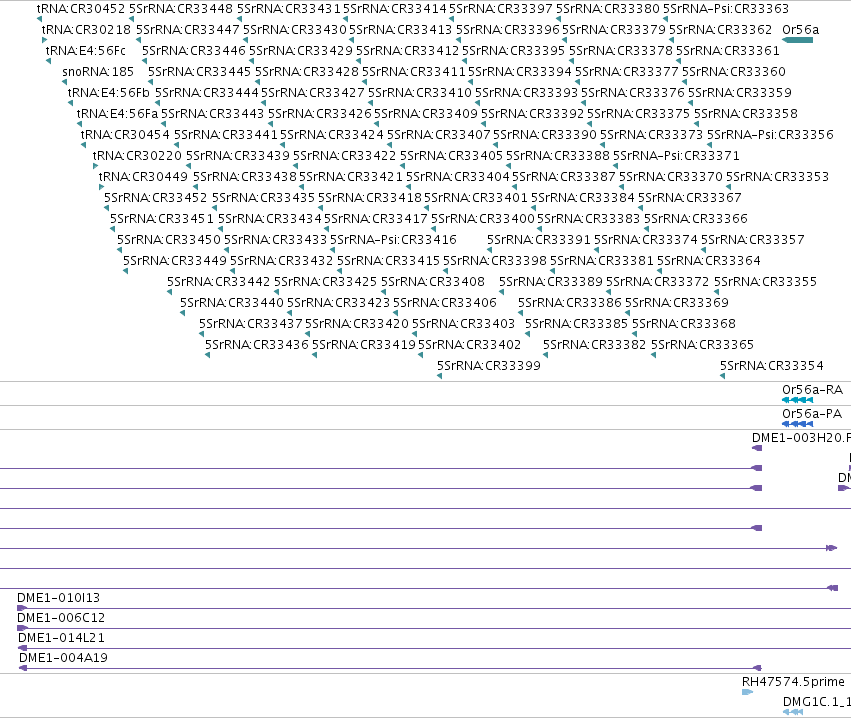
Task: Select the tRNA:E4:56Fc label
Action: click(x=86, y=51)
